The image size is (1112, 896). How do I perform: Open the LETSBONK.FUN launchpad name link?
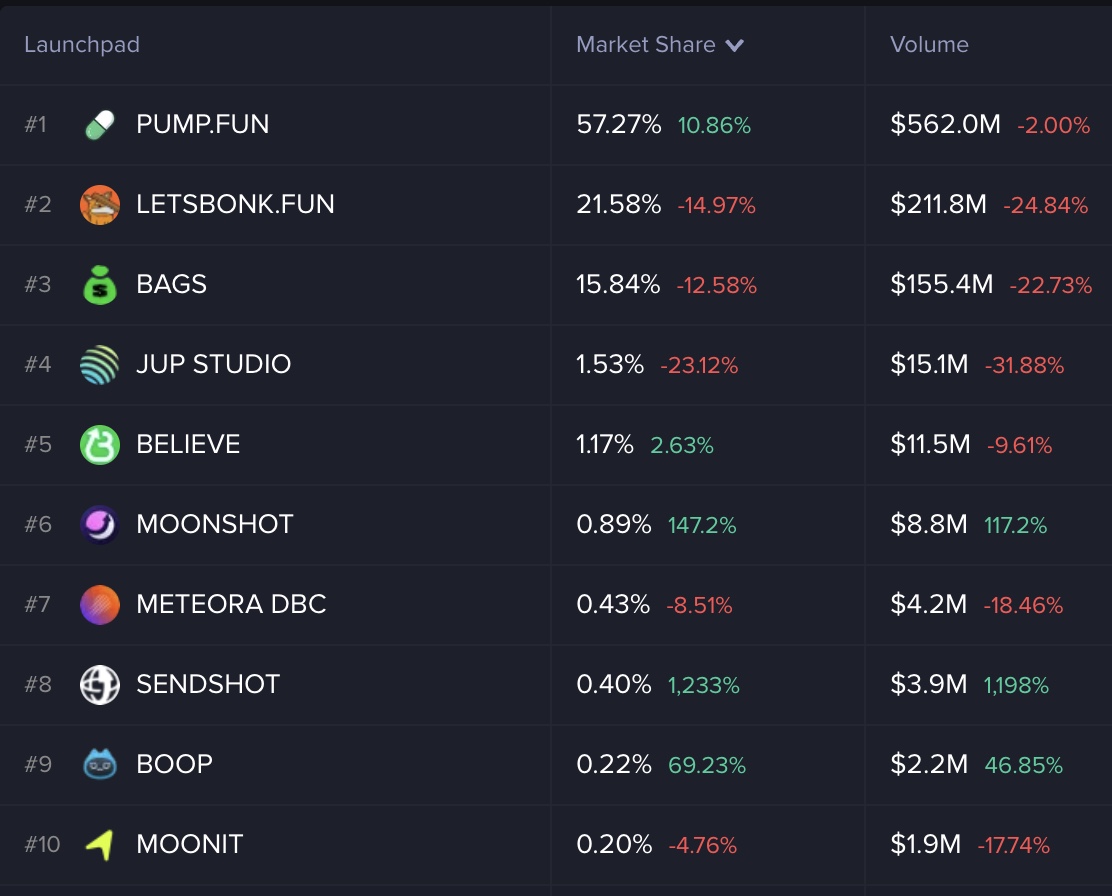pyautogui.click(x=235, y=204)
